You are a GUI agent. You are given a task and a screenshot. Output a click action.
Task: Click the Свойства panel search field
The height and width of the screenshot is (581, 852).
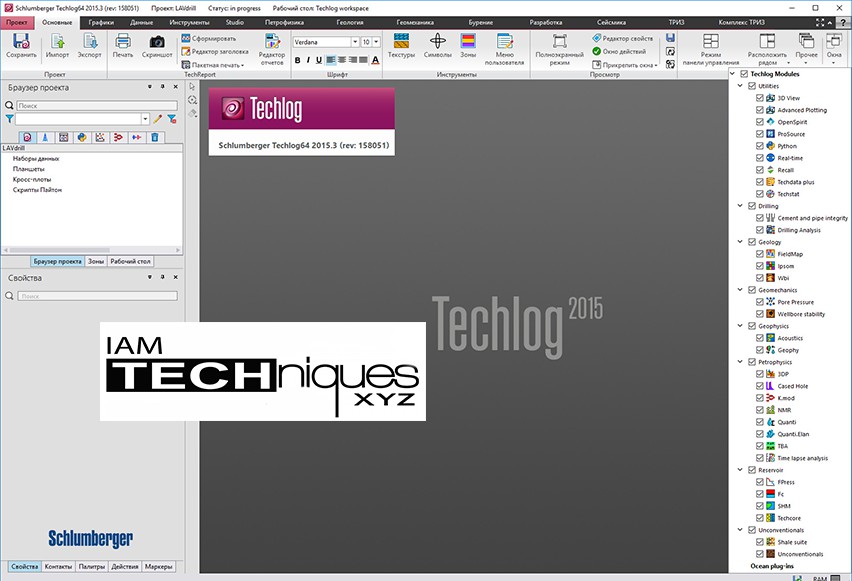tap(97, 296)
